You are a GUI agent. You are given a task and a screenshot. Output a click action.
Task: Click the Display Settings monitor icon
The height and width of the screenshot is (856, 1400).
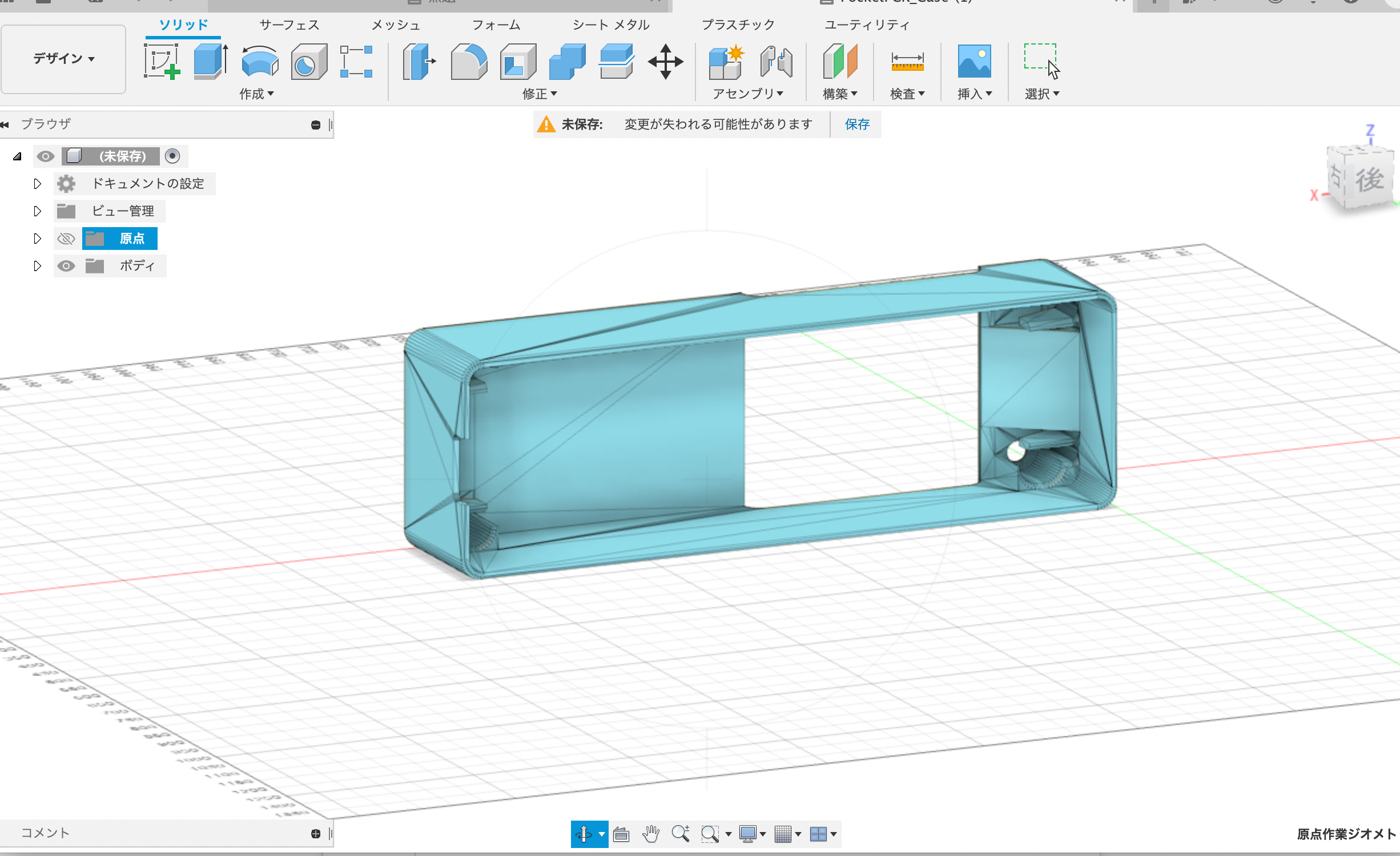coord(748,834)
